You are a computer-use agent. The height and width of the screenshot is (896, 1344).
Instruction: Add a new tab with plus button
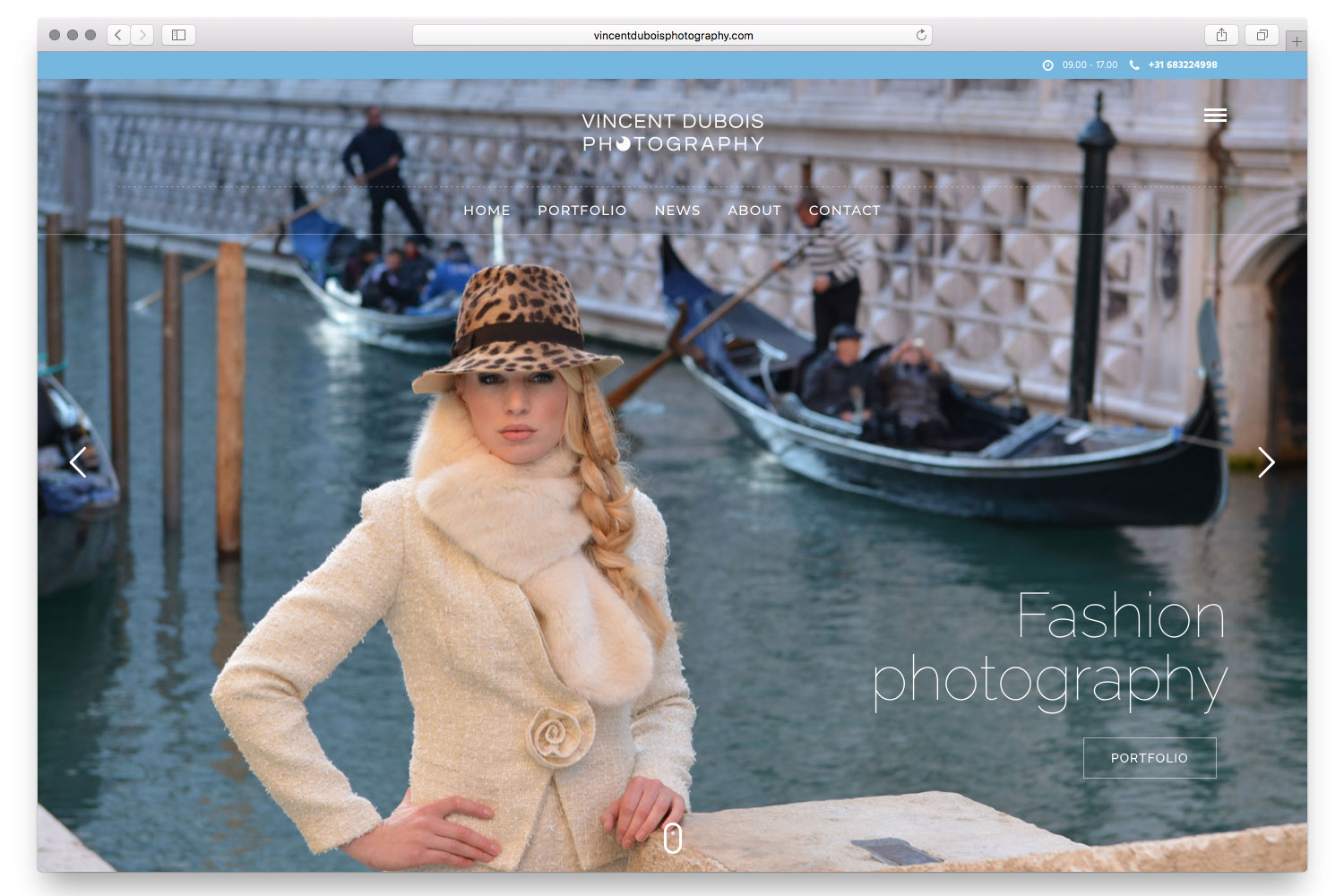1297,41
